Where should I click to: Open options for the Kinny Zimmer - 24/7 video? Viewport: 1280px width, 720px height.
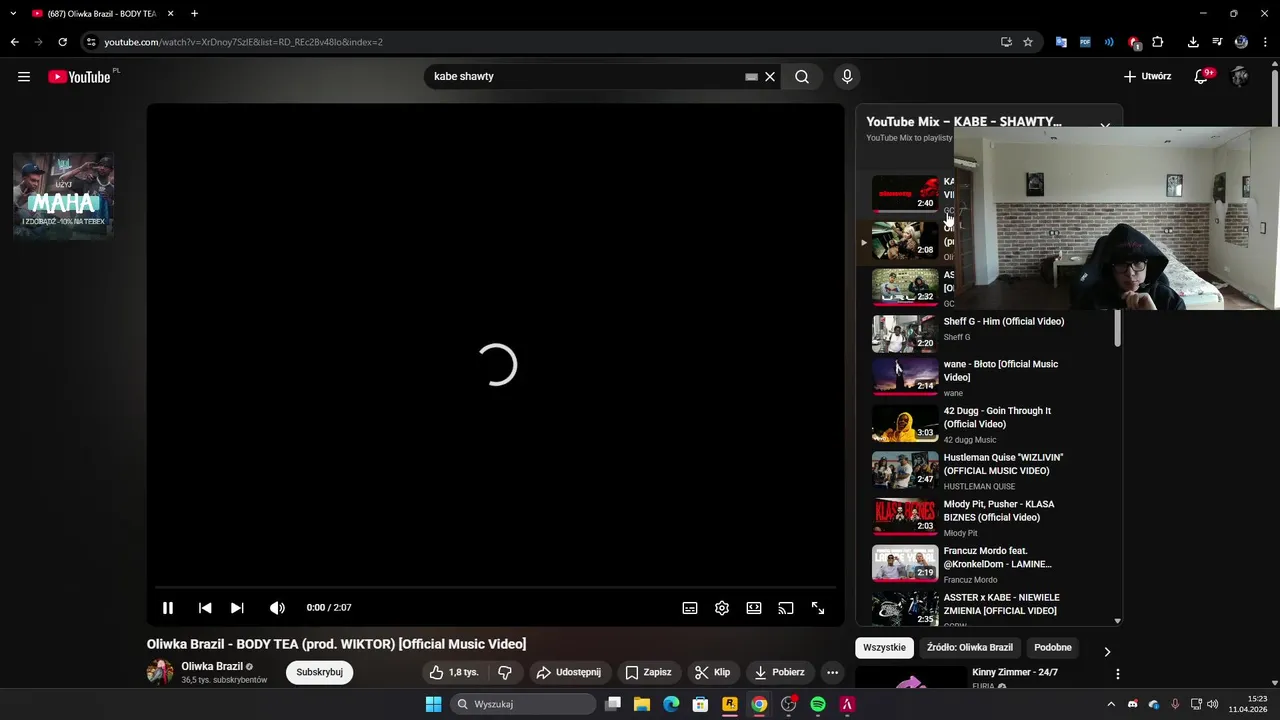point(1118,674)
